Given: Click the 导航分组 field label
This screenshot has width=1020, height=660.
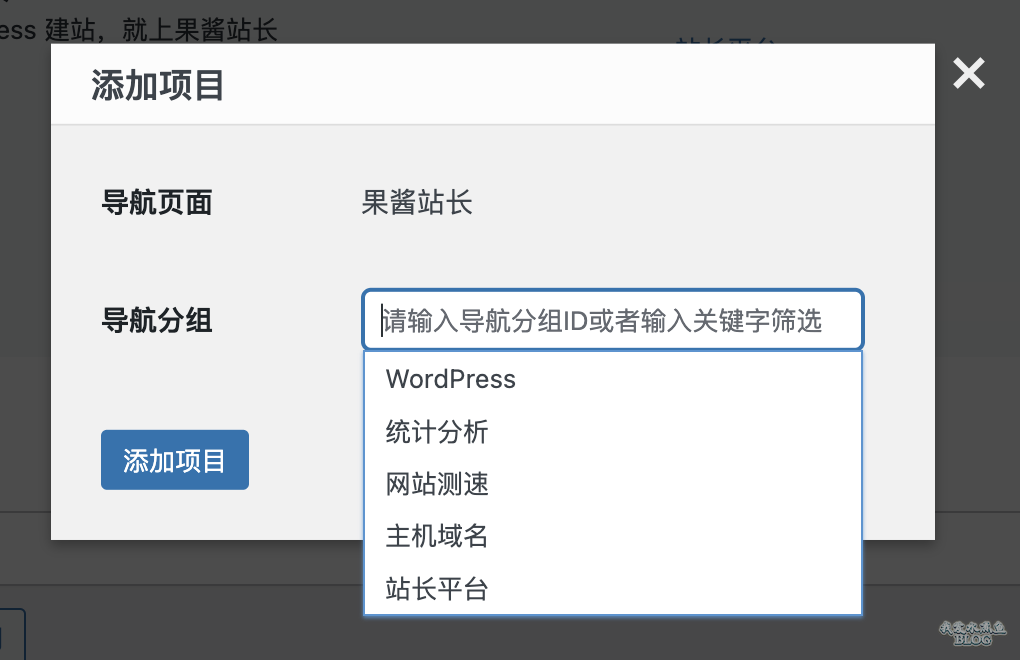Looking at the screenshot, I should 157,320.
